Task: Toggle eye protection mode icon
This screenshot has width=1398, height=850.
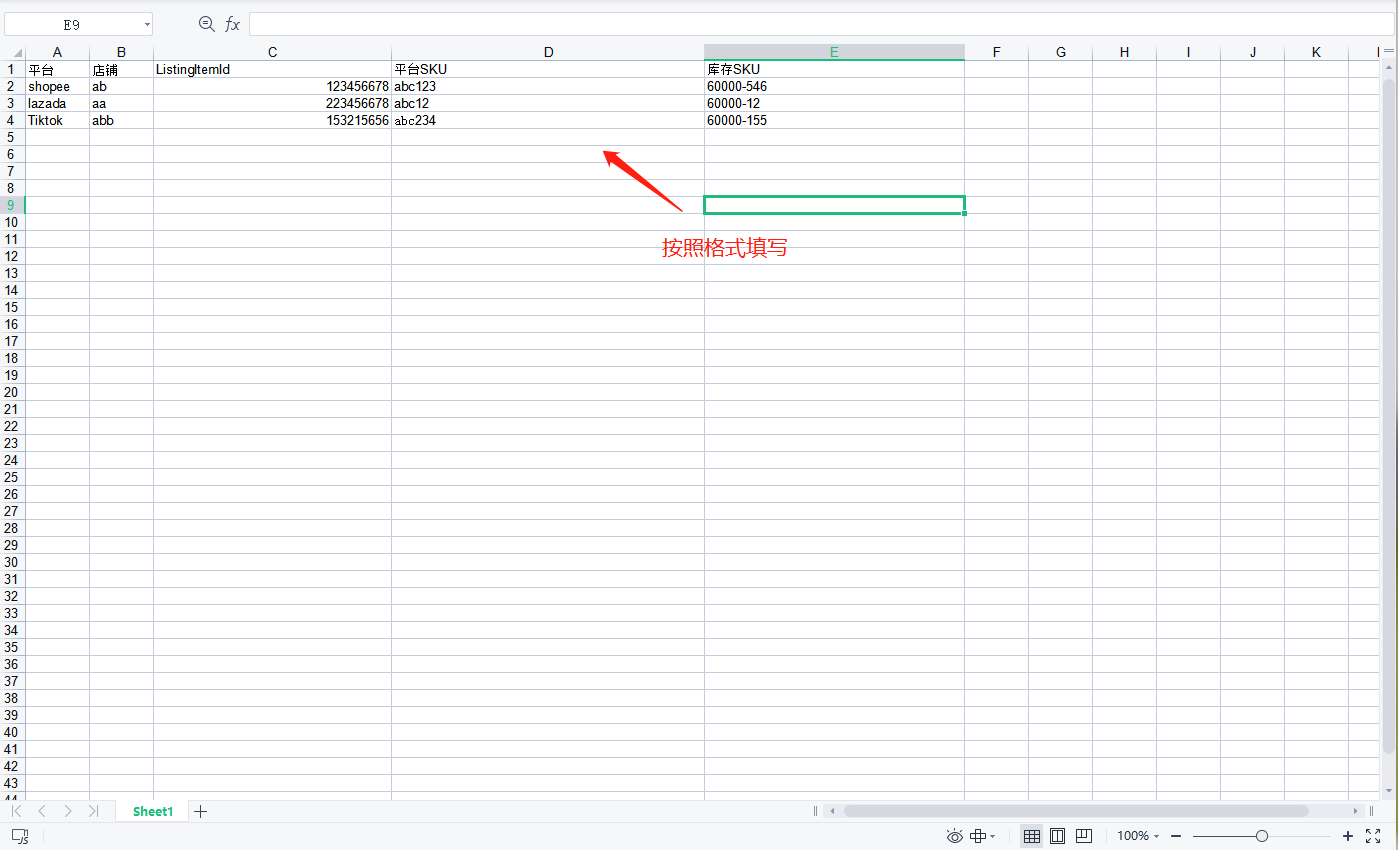Action: pyautogui.click(x=954, y=836)
